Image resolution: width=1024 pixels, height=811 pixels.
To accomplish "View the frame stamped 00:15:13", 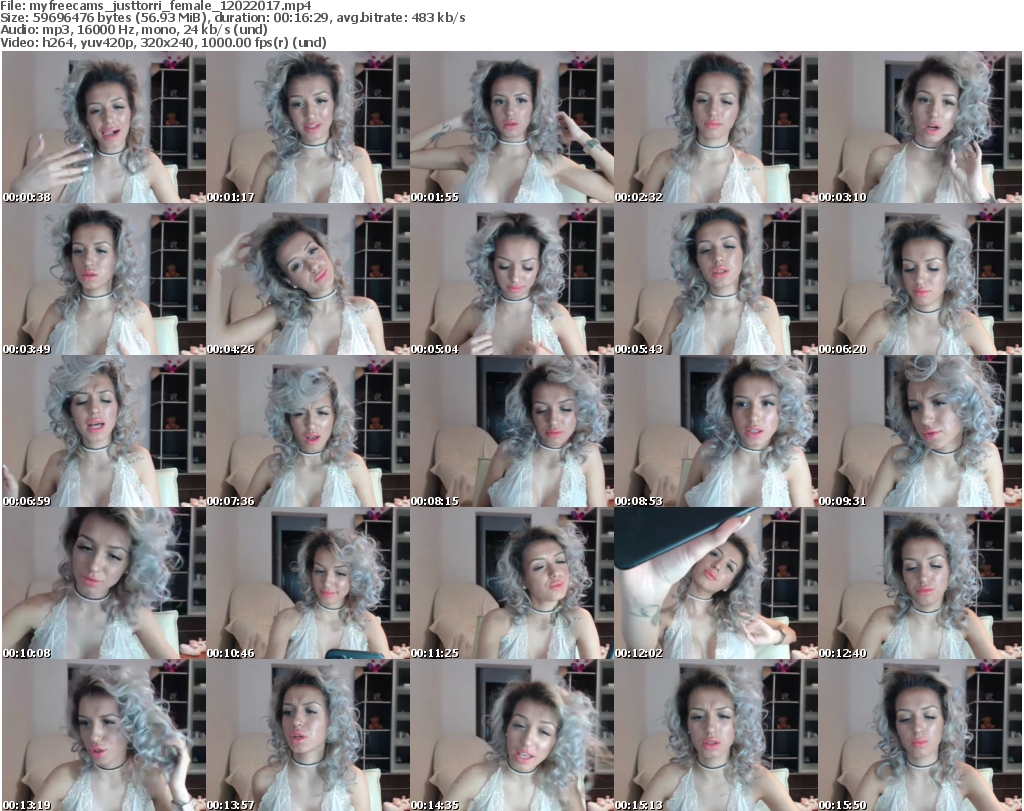I will (716, 735).
